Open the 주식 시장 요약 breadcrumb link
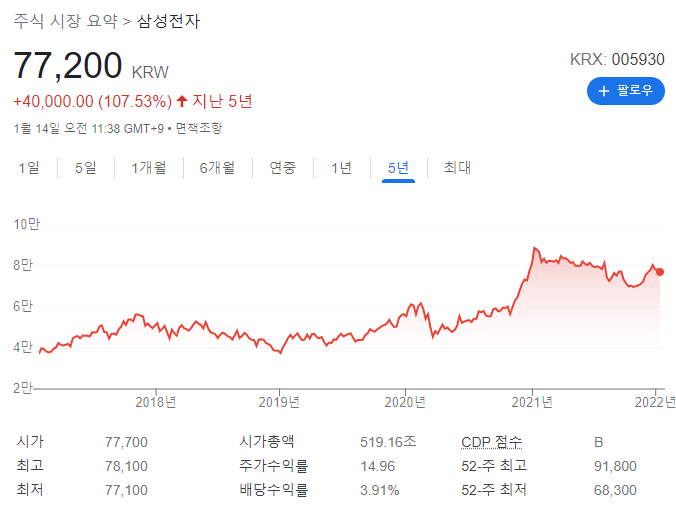The image size is (676, 518). click(66, 21)
